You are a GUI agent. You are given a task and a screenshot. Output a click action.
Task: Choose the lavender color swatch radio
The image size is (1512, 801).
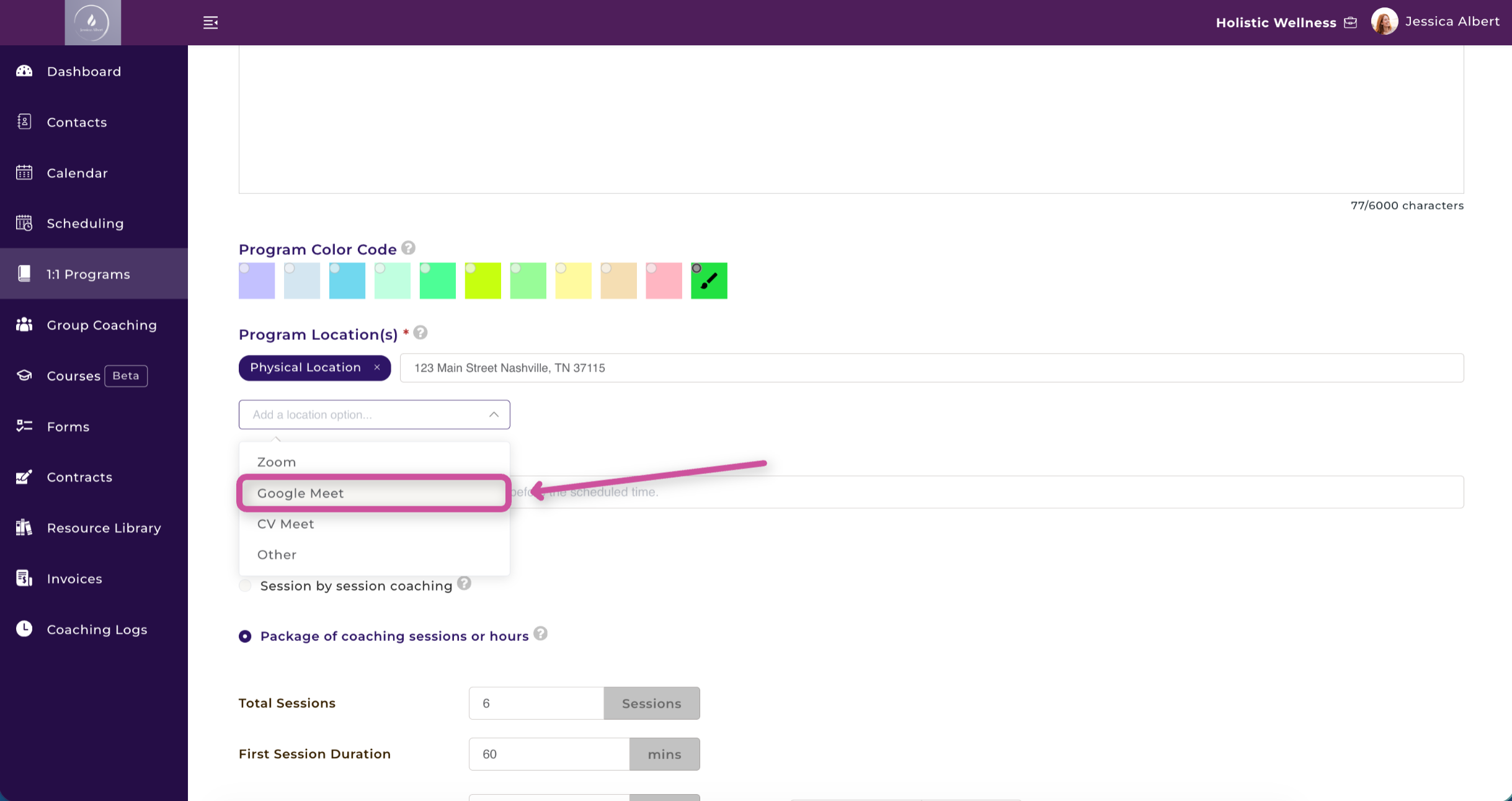(245, 269)
